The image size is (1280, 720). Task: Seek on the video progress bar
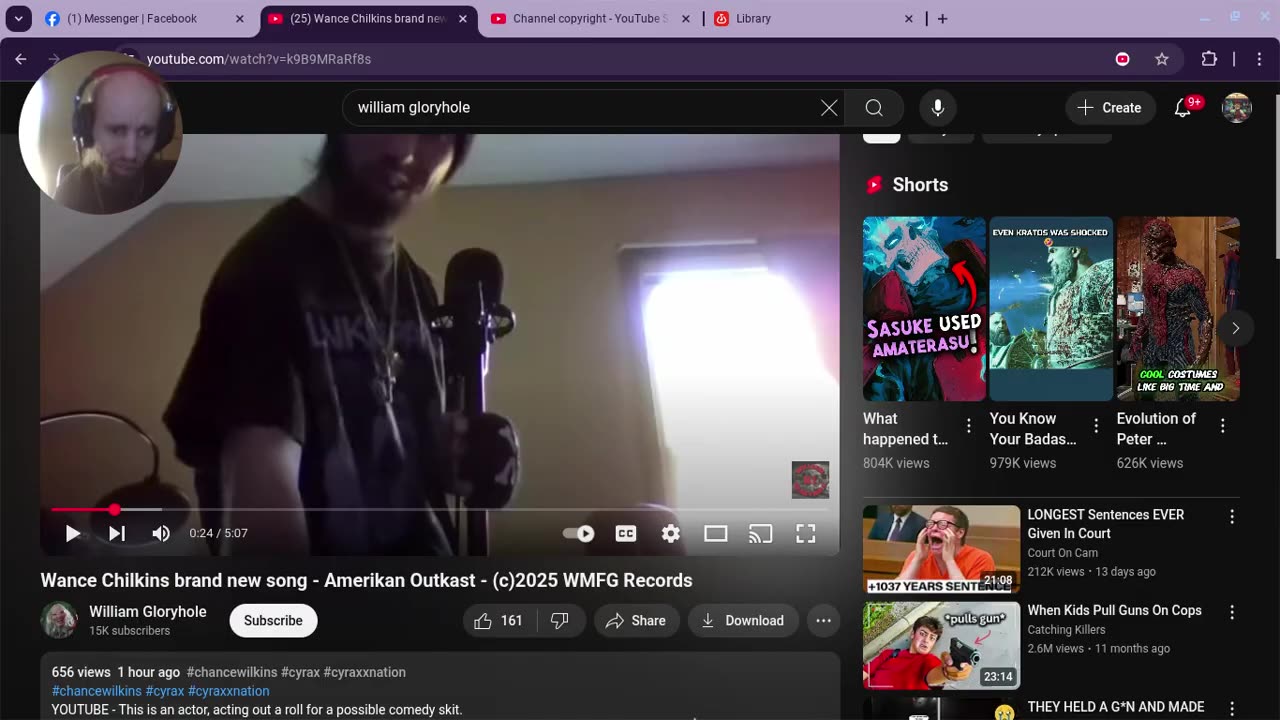click(440, 510)
